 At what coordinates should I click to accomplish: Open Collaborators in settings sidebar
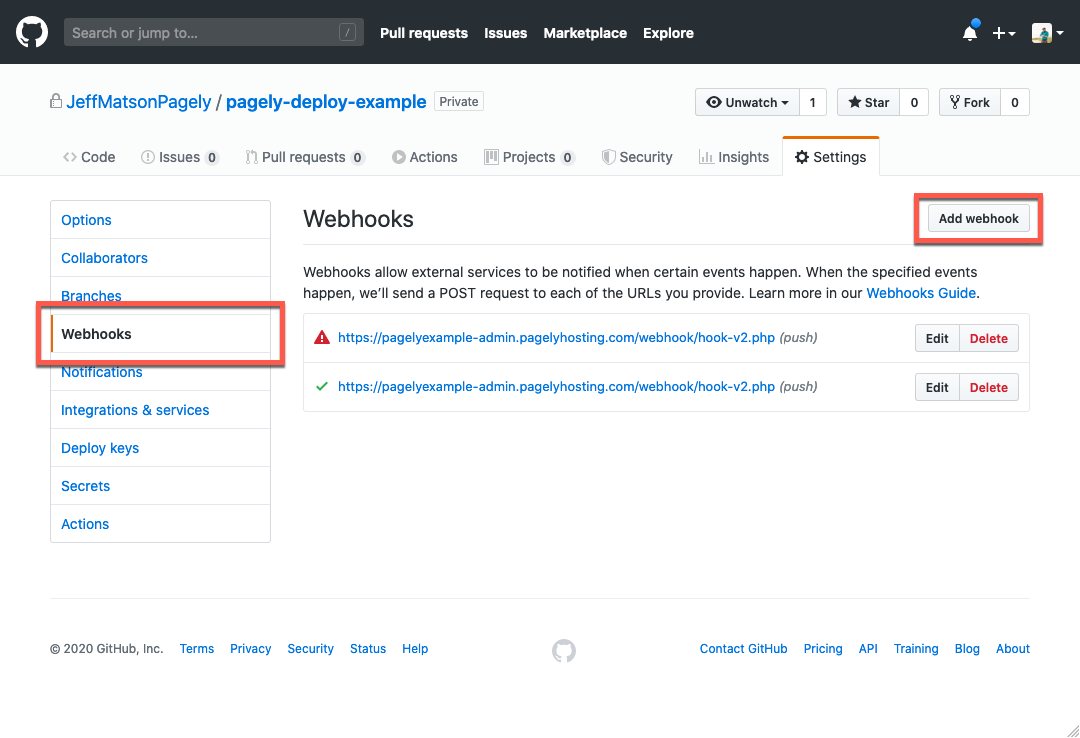[160, 258]
